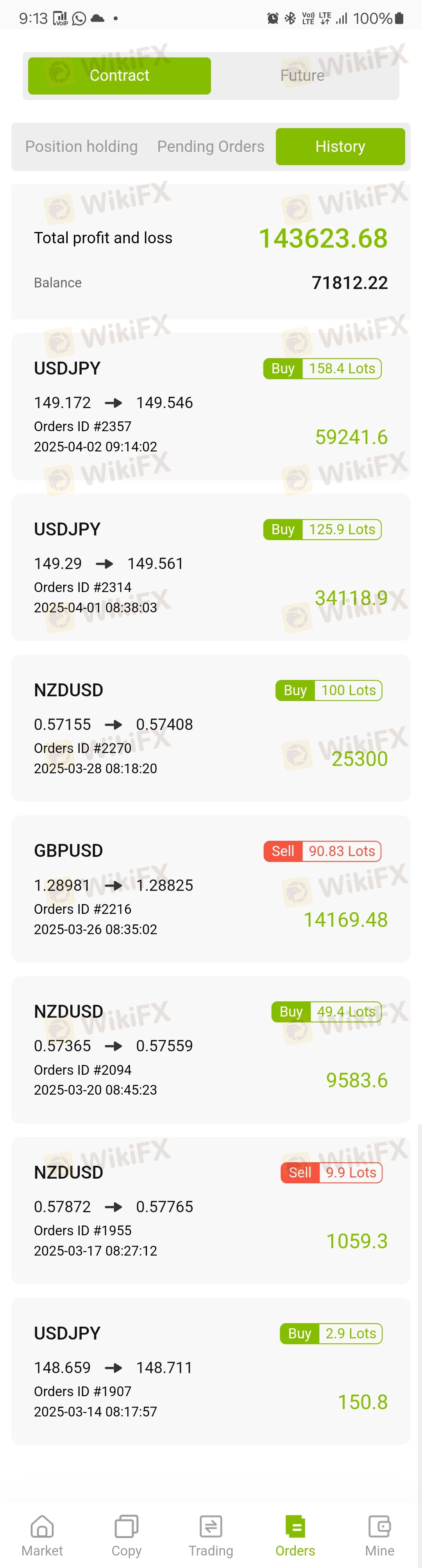The image size is (422, 1568).
Task: Switch to the Contract toggle
Action: point(119,75)
